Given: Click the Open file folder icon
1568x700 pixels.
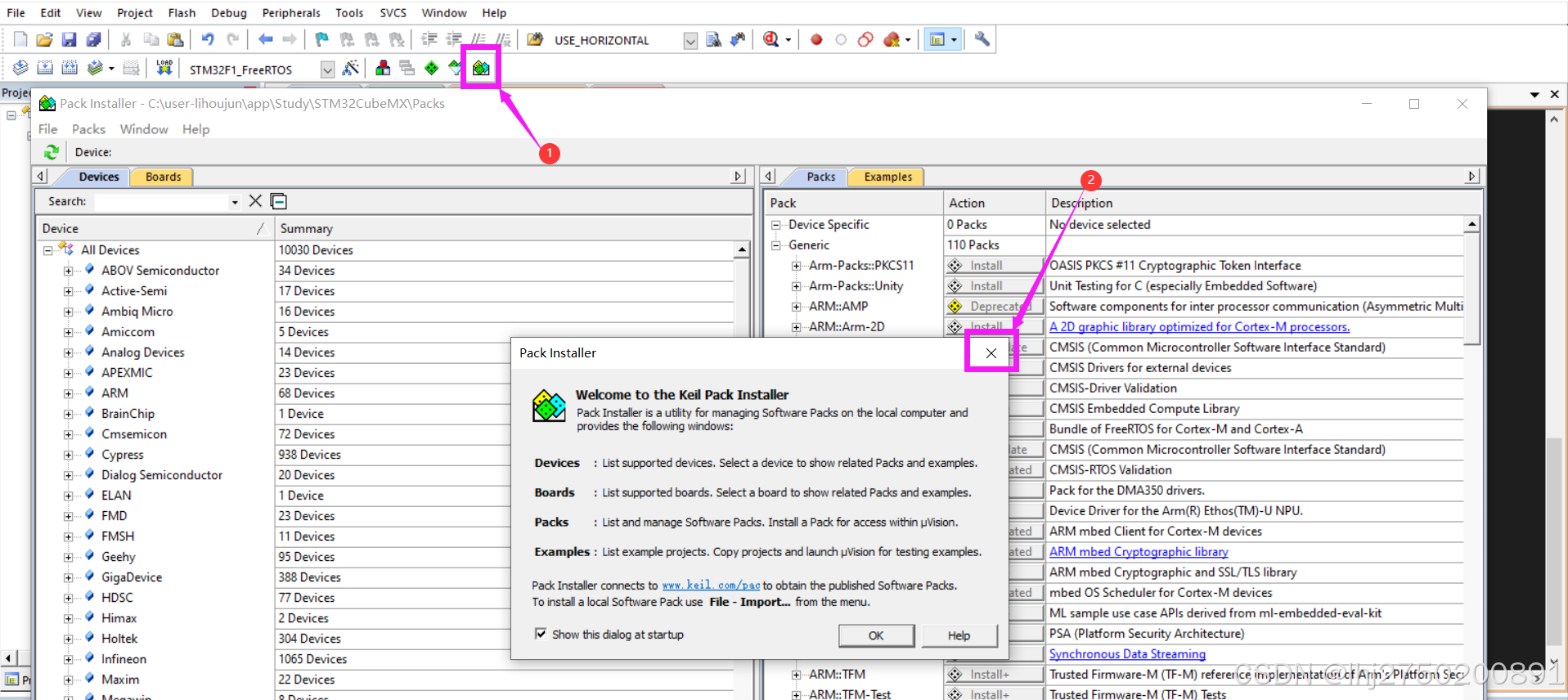Looking at the screenshot, I should (44, 39).
